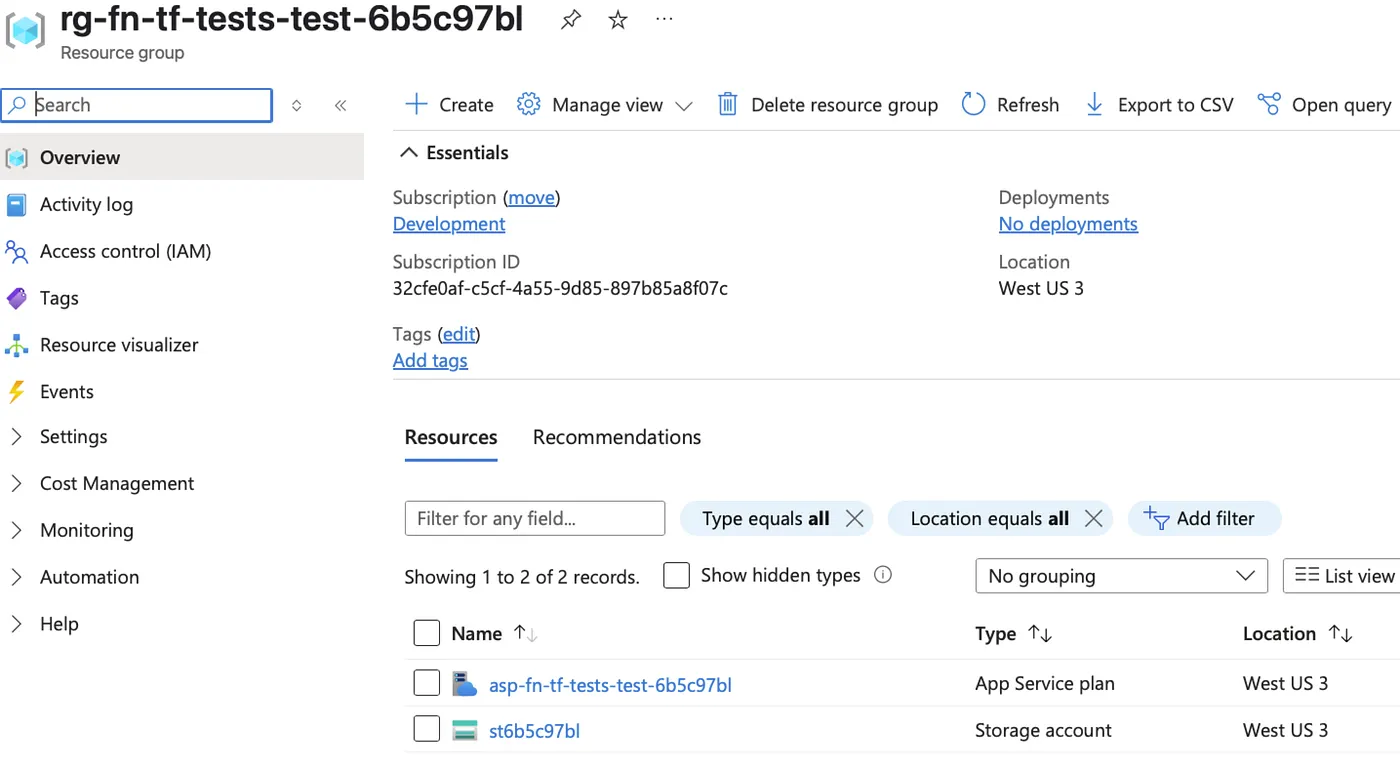Expand the Help sidebar group
1400x776 pixels.
[16, 624]
